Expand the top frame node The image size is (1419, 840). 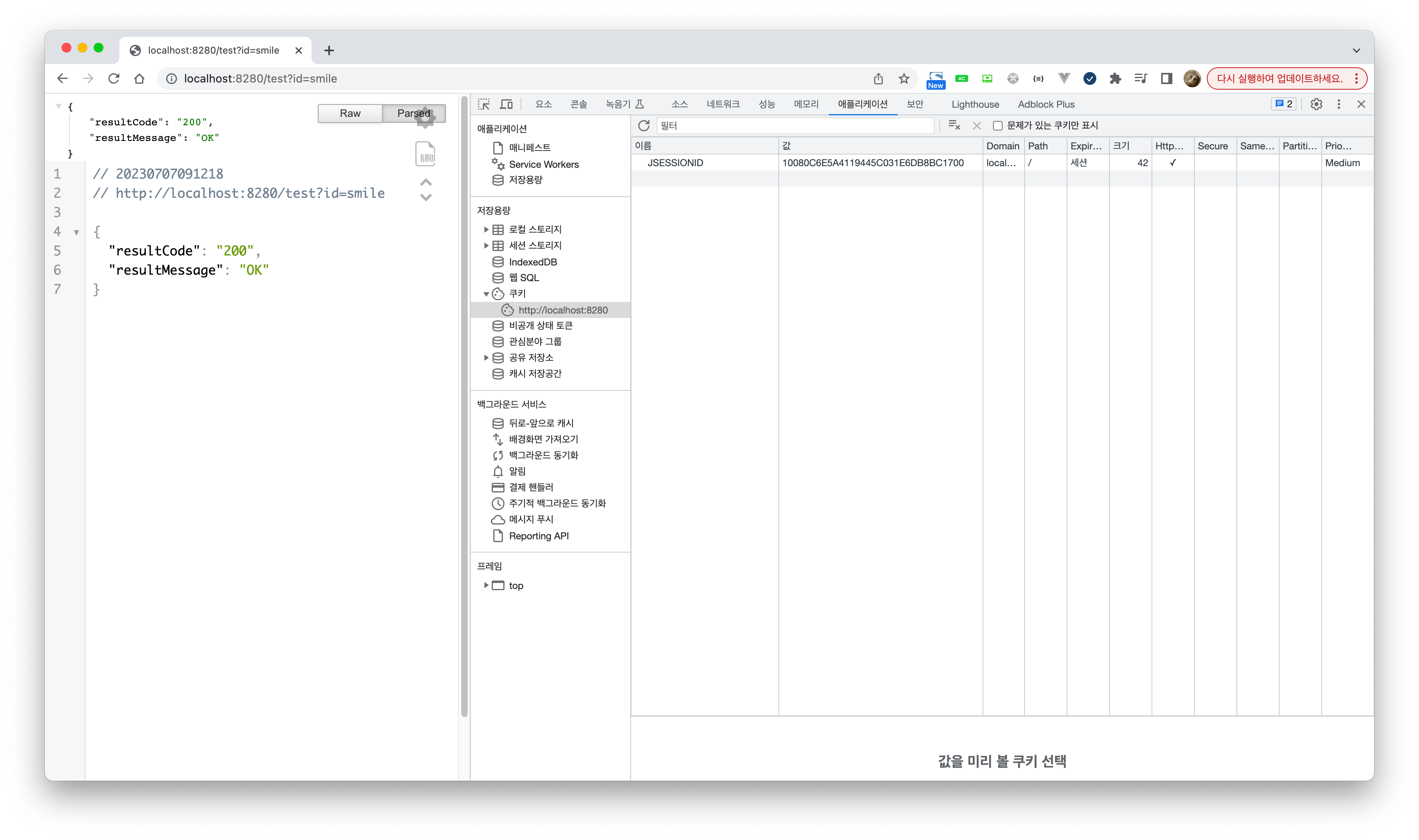(486, 585)
